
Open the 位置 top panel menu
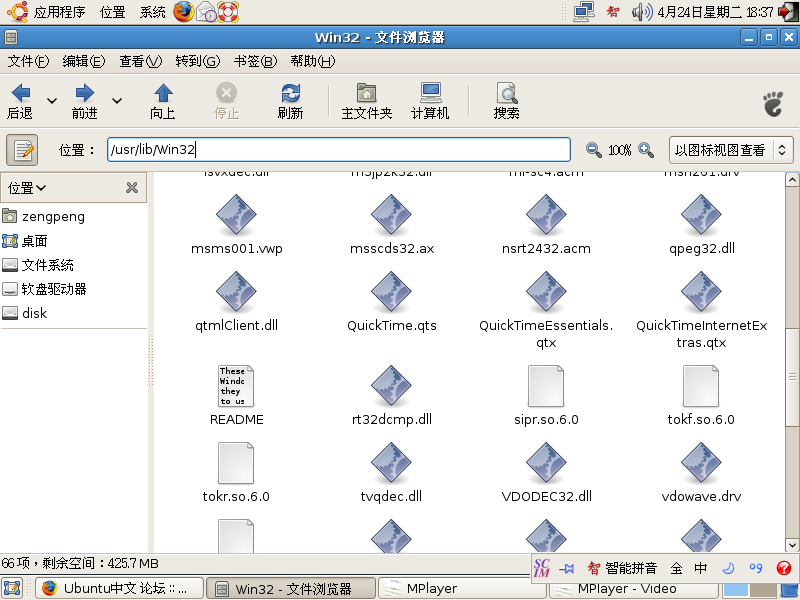(113, 12)
